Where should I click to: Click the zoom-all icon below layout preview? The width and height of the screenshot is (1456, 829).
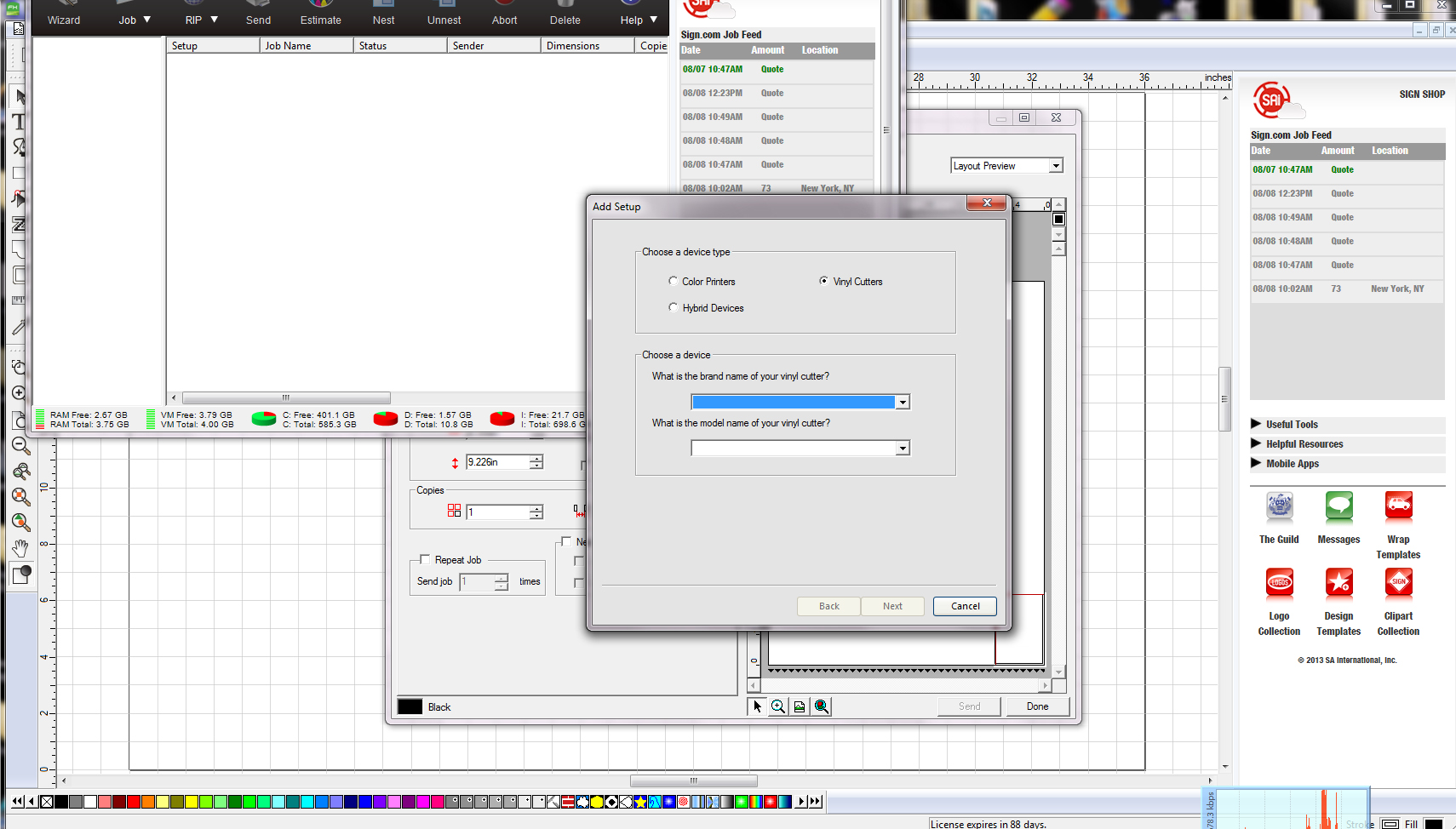tap(821, 706)
